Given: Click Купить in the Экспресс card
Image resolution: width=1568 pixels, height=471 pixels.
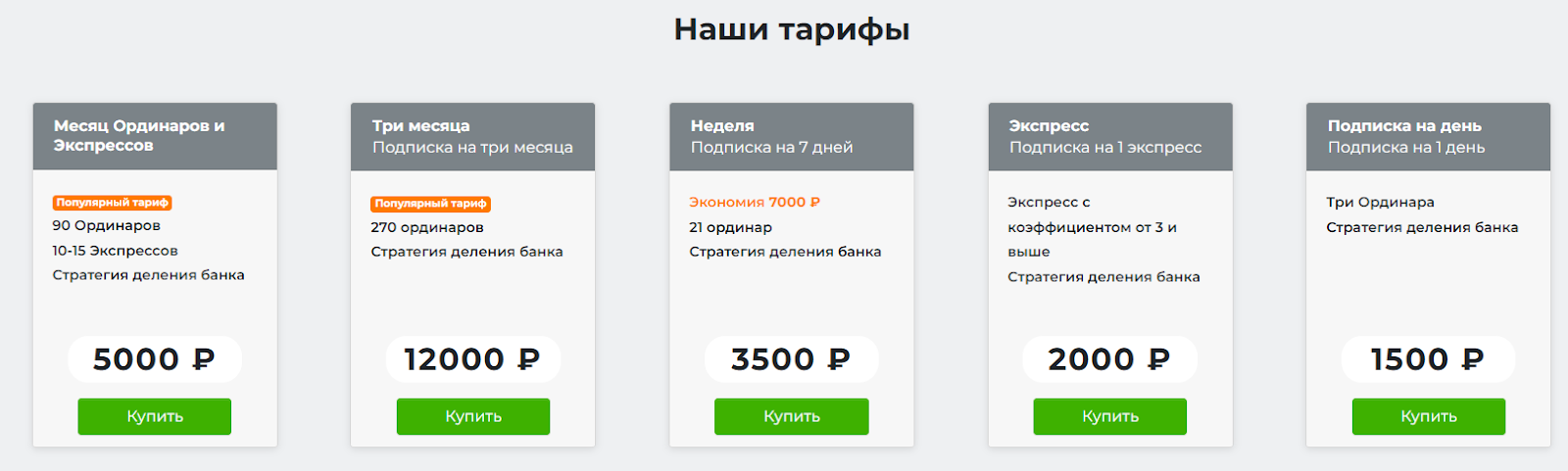Looking at the screenshot, I should pyautogui.click(x=1109, y=416).
